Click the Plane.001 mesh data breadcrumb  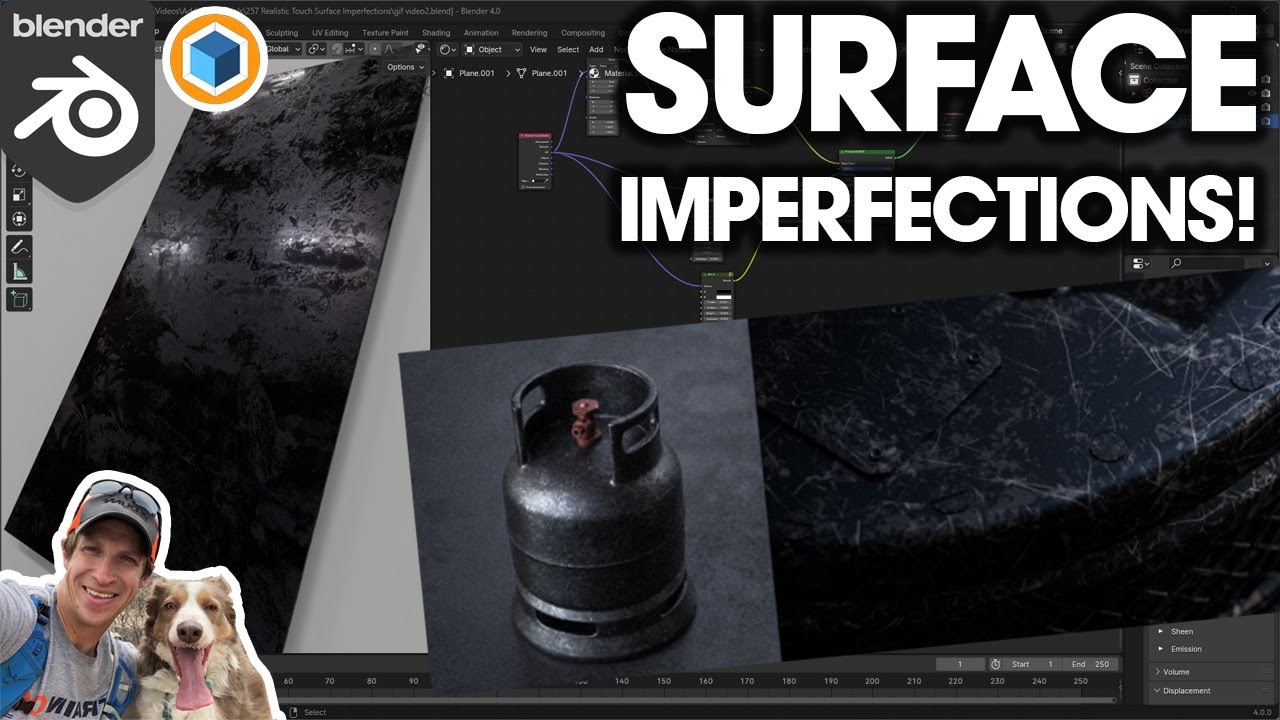click(541, 73)
